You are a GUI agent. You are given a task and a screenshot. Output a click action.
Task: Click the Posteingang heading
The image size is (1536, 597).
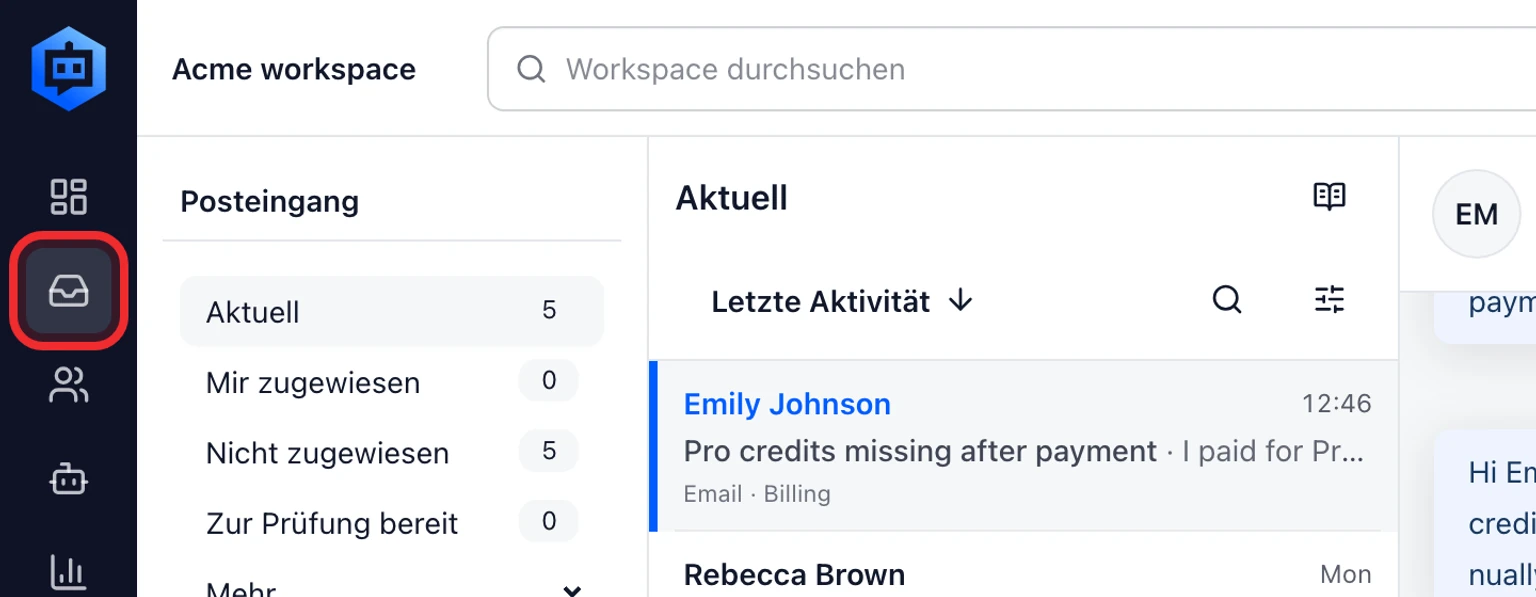[269, 201]
